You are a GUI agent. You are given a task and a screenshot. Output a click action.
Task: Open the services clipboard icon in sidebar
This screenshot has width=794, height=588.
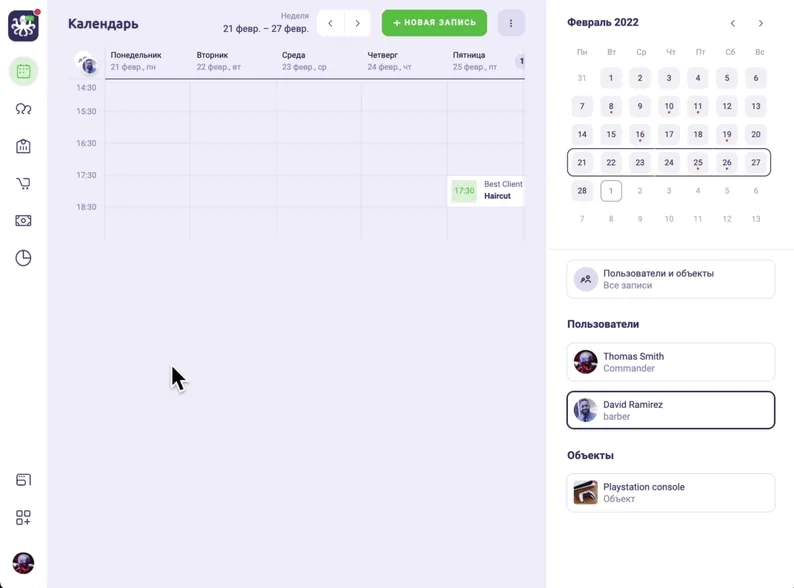(23, 146)
